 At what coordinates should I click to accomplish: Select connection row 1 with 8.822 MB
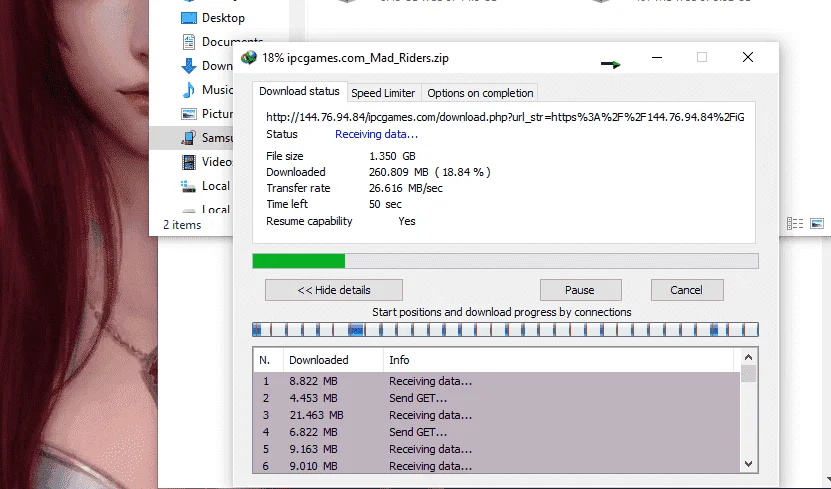[497, 381]
